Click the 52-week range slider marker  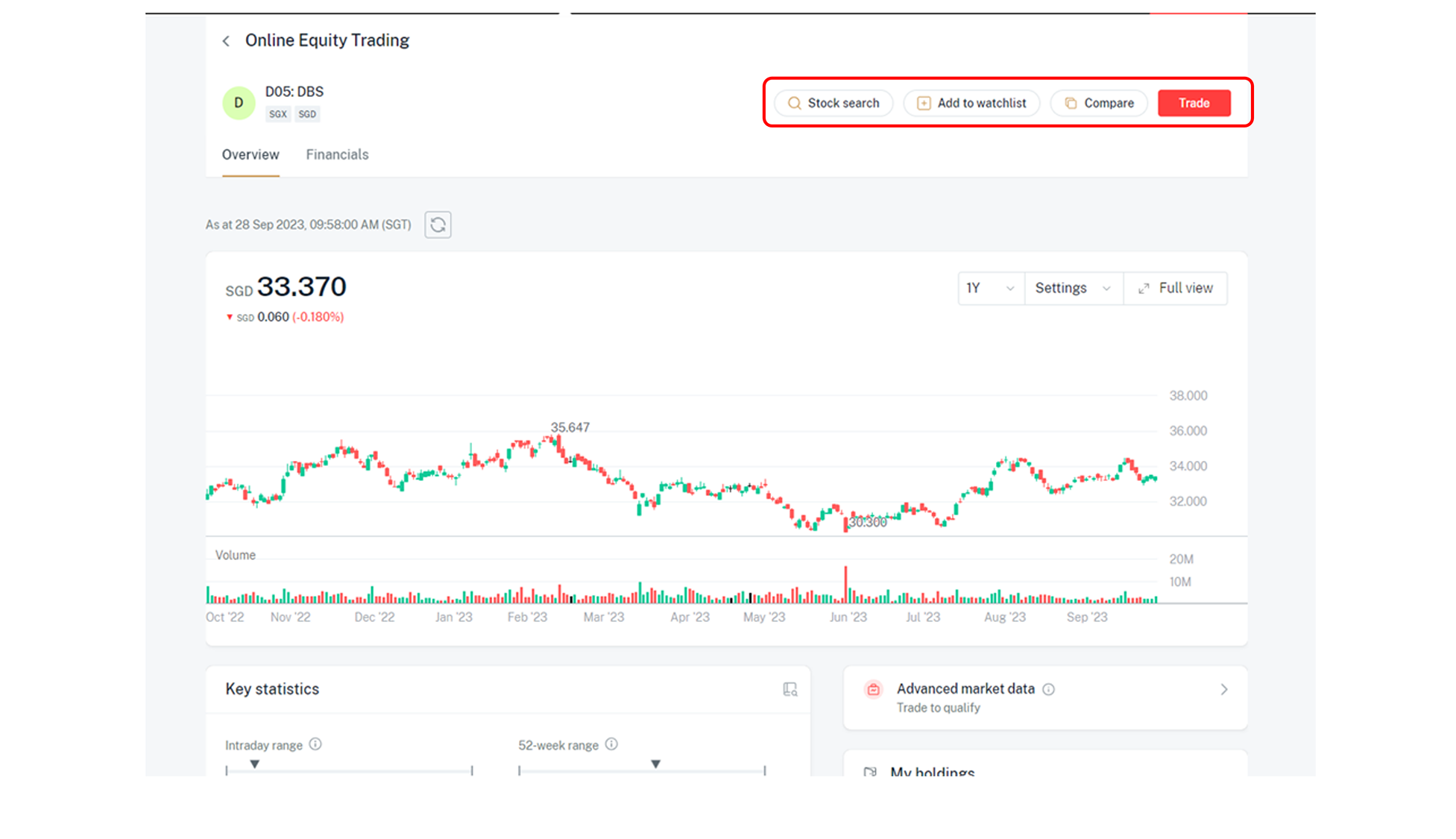(655, 764)
